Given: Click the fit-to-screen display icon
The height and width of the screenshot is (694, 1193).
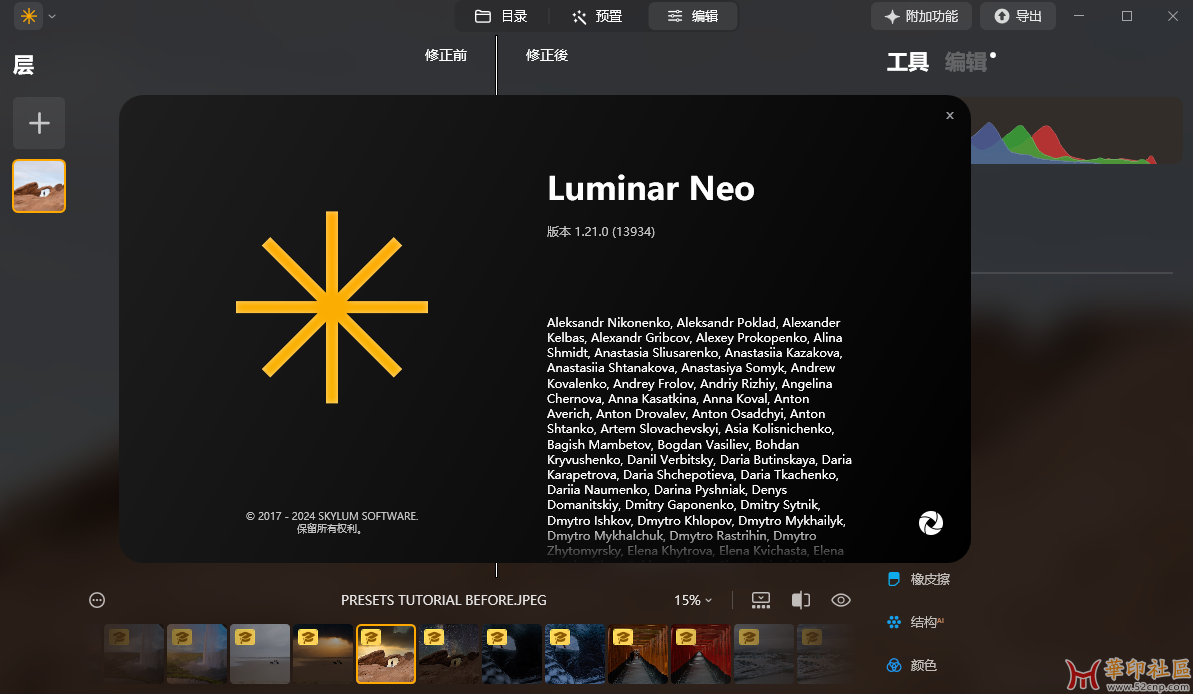Looking at the screenshot, I should point(761,600).
